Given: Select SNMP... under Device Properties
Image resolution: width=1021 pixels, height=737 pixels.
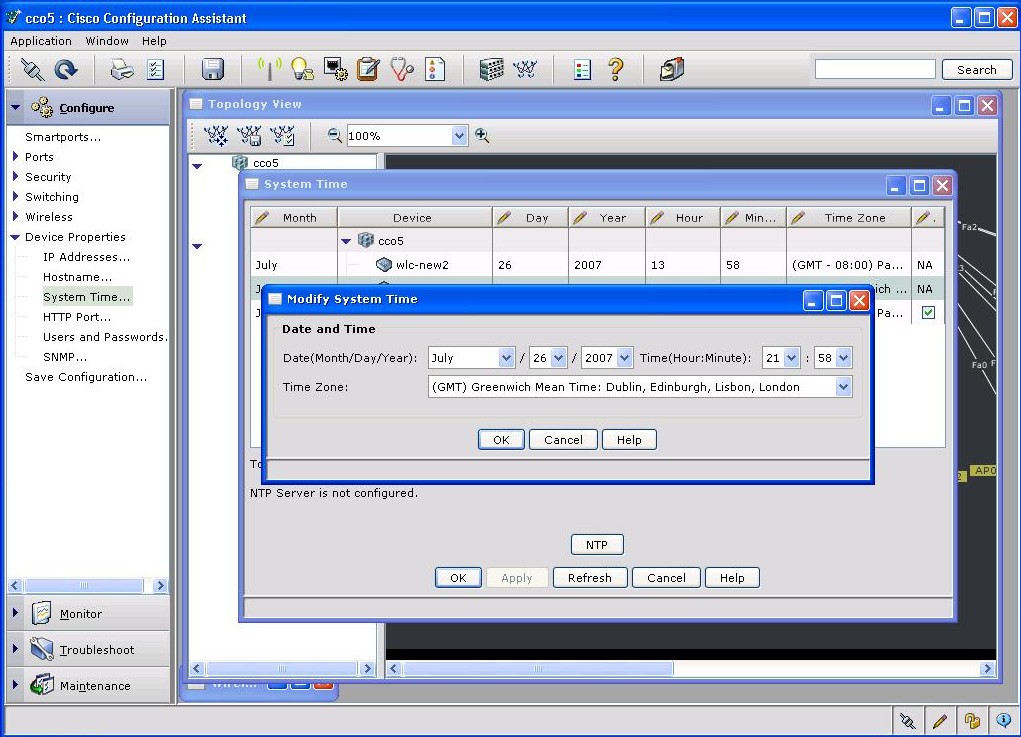Looking at the screenshot, I should click(x=64, y=357).
